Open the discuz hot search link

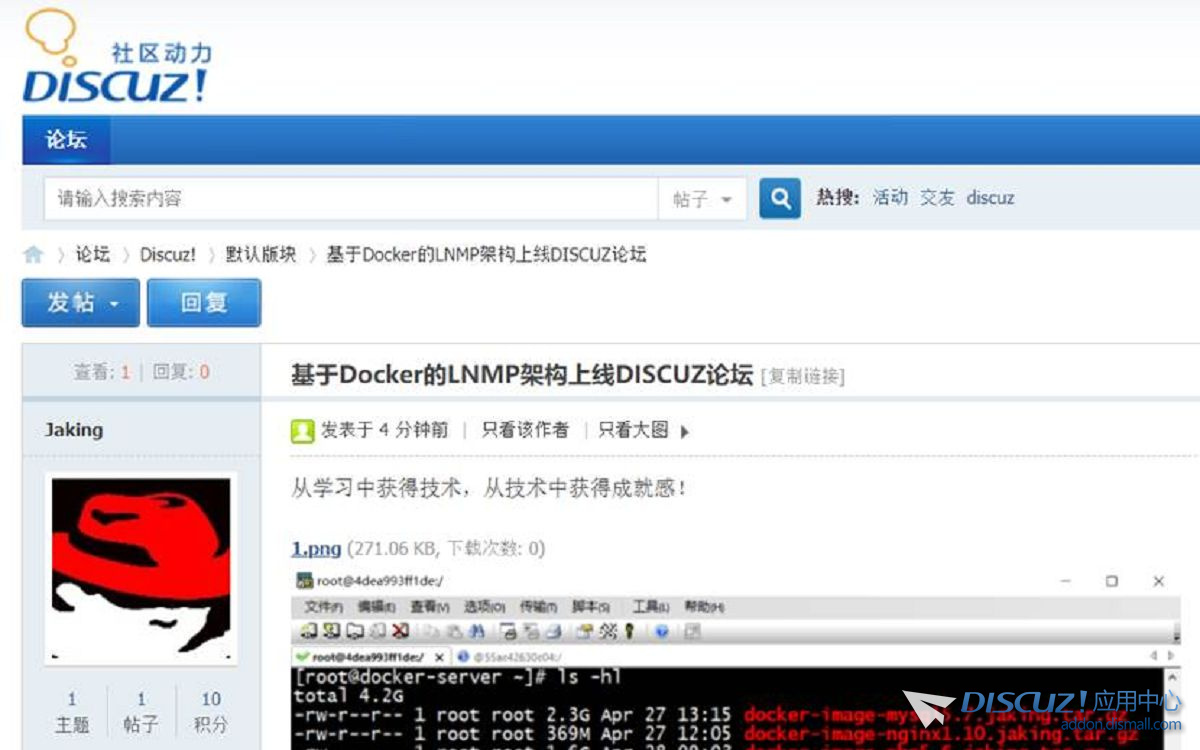(x=990, y=198)
